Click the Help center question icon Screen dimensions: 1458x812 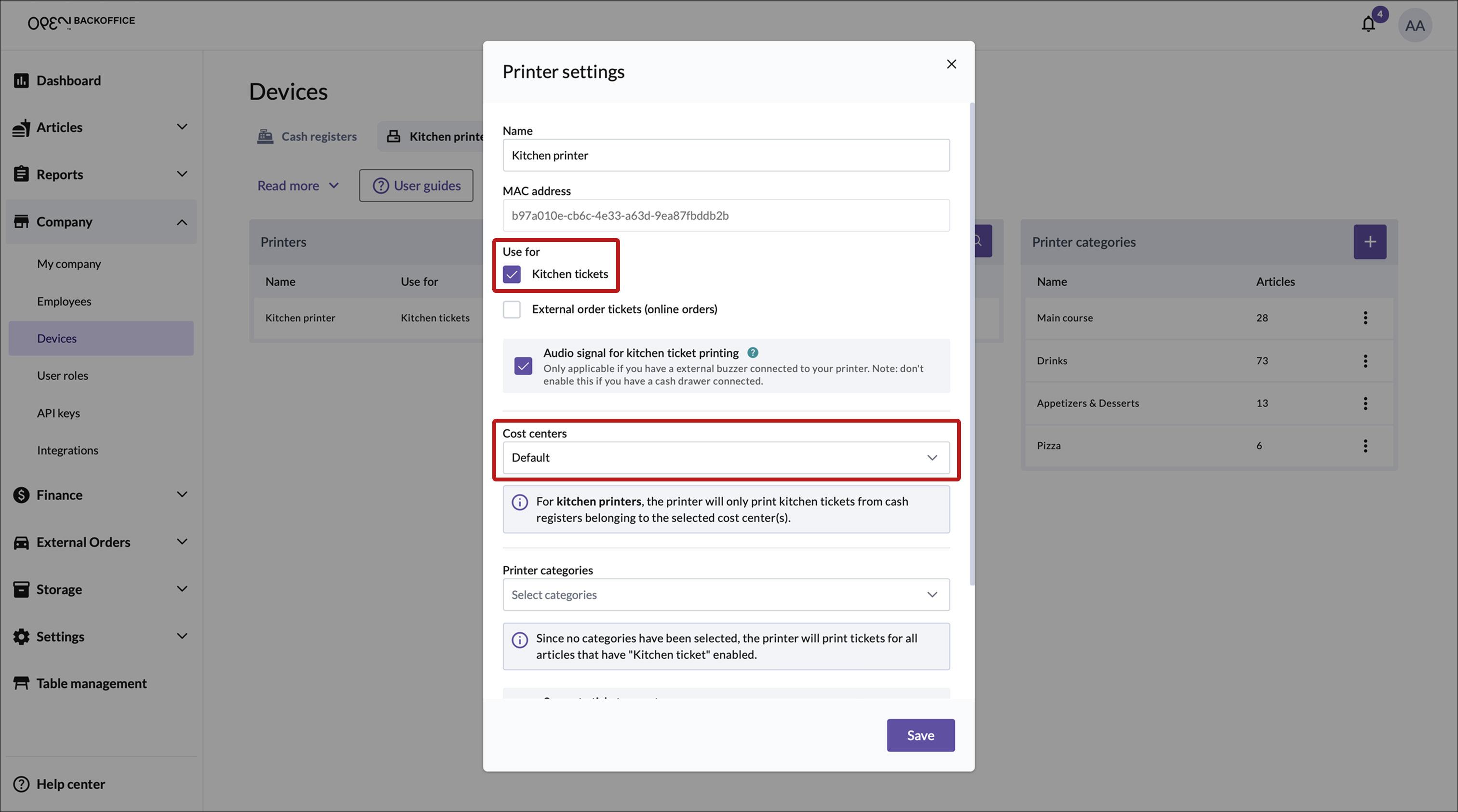[x=21, y=784]
